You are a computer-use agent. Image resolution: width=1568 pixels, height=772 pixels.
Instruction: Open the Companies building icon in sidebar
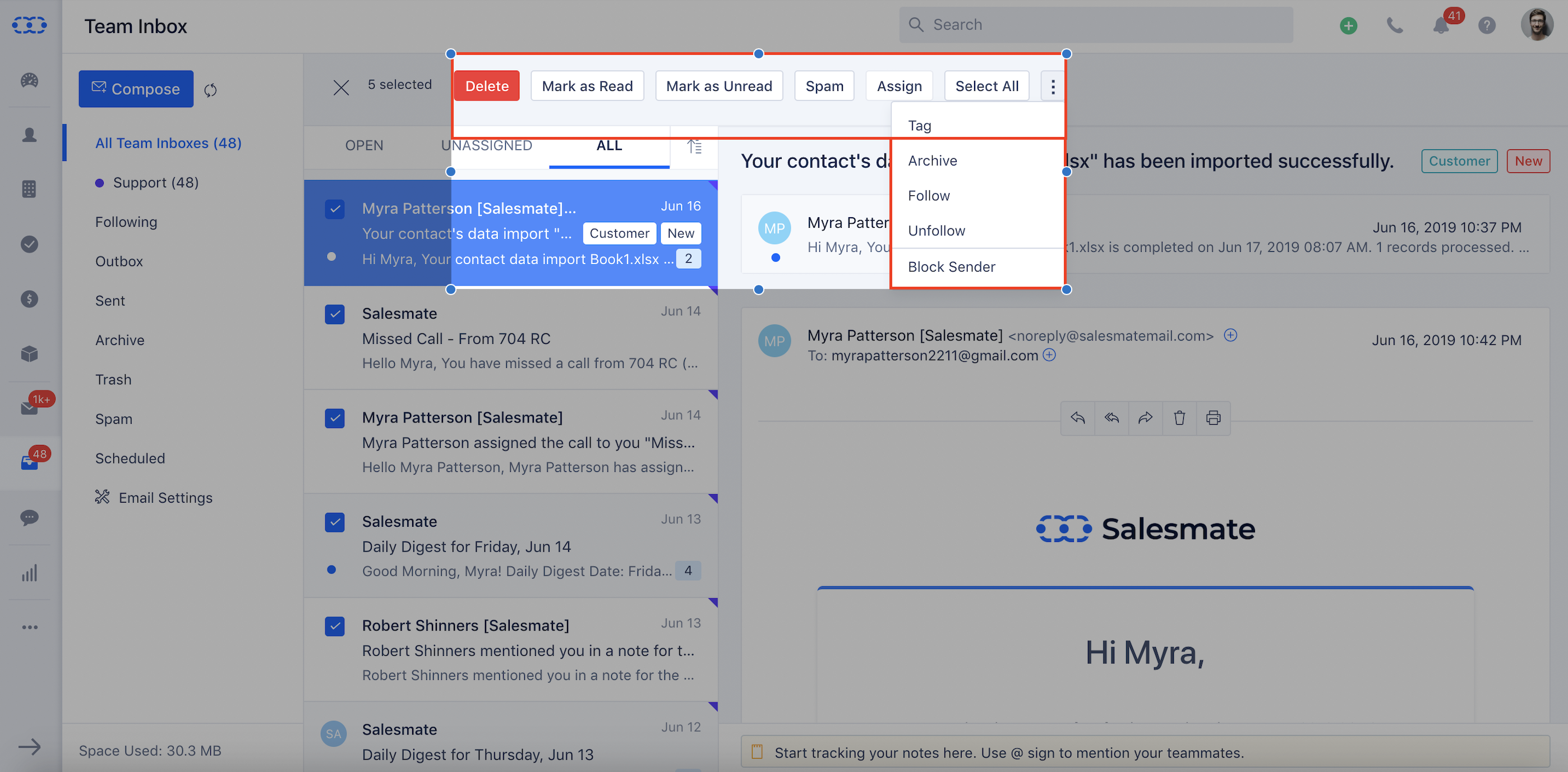pyautogui.click(x=29, y=189)
